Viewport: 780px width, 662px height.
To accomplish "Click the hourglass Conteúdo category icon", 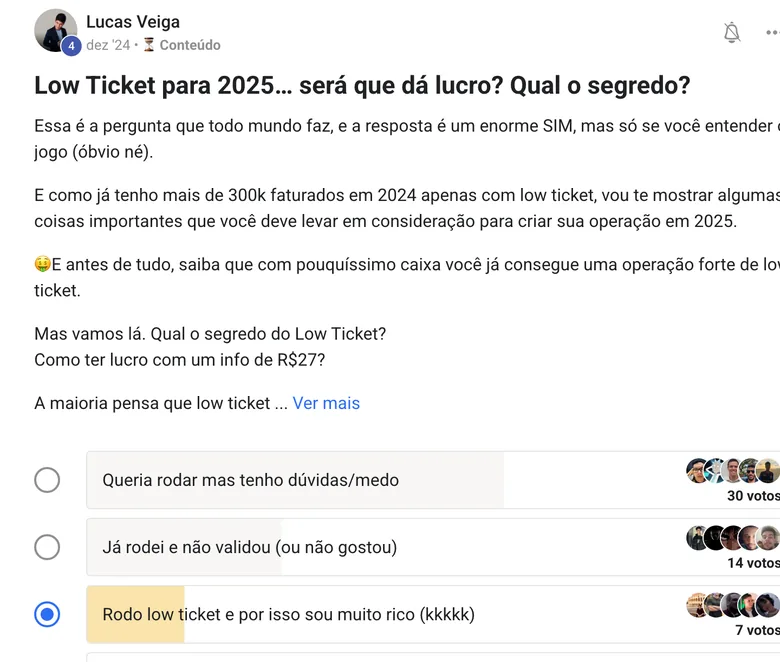I will 149,45.
